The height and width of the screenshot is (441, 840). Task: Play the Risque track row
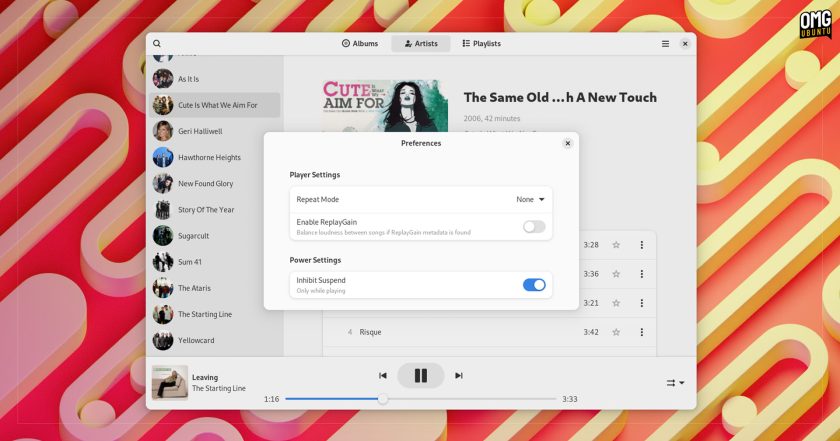489,332
